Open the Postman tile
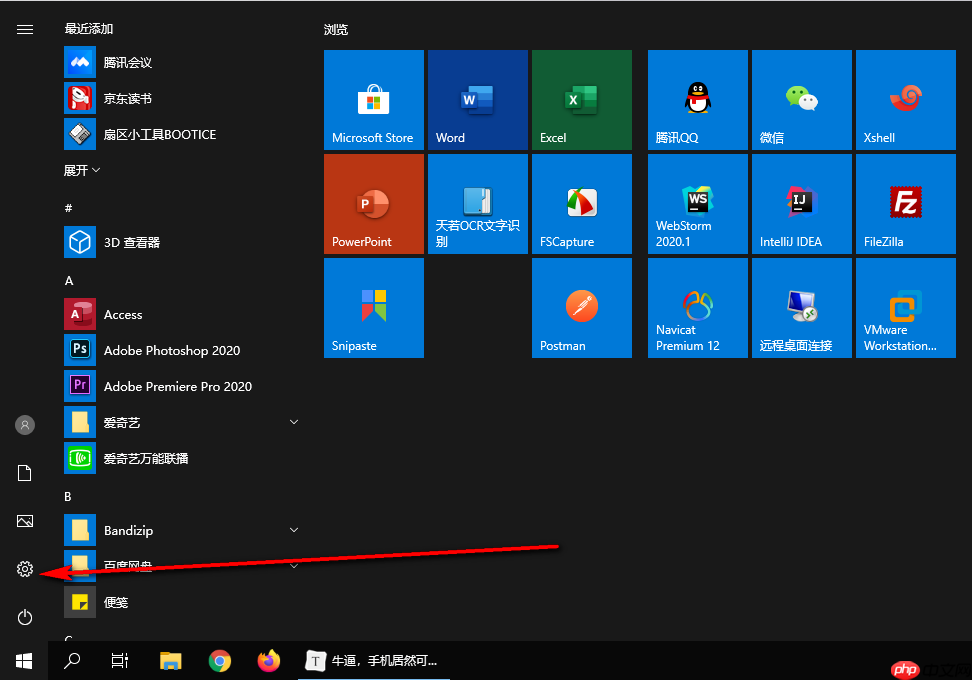 (x=581, y=308)
